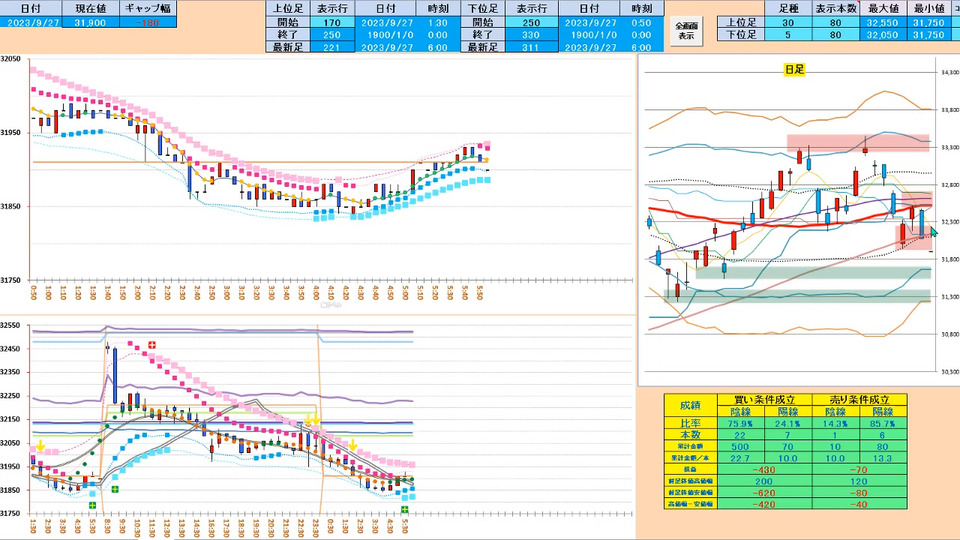Select the 損益 value -430
This screenshot has width=960, height=540.
pos(763,470)
